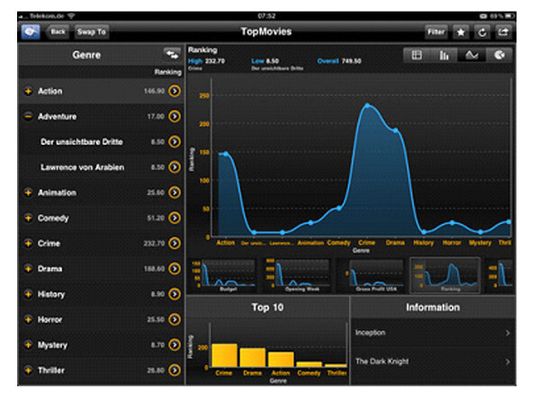Open details arrow for Adventure
Viewport: 540px width, 395px height.
click(175, 116)
